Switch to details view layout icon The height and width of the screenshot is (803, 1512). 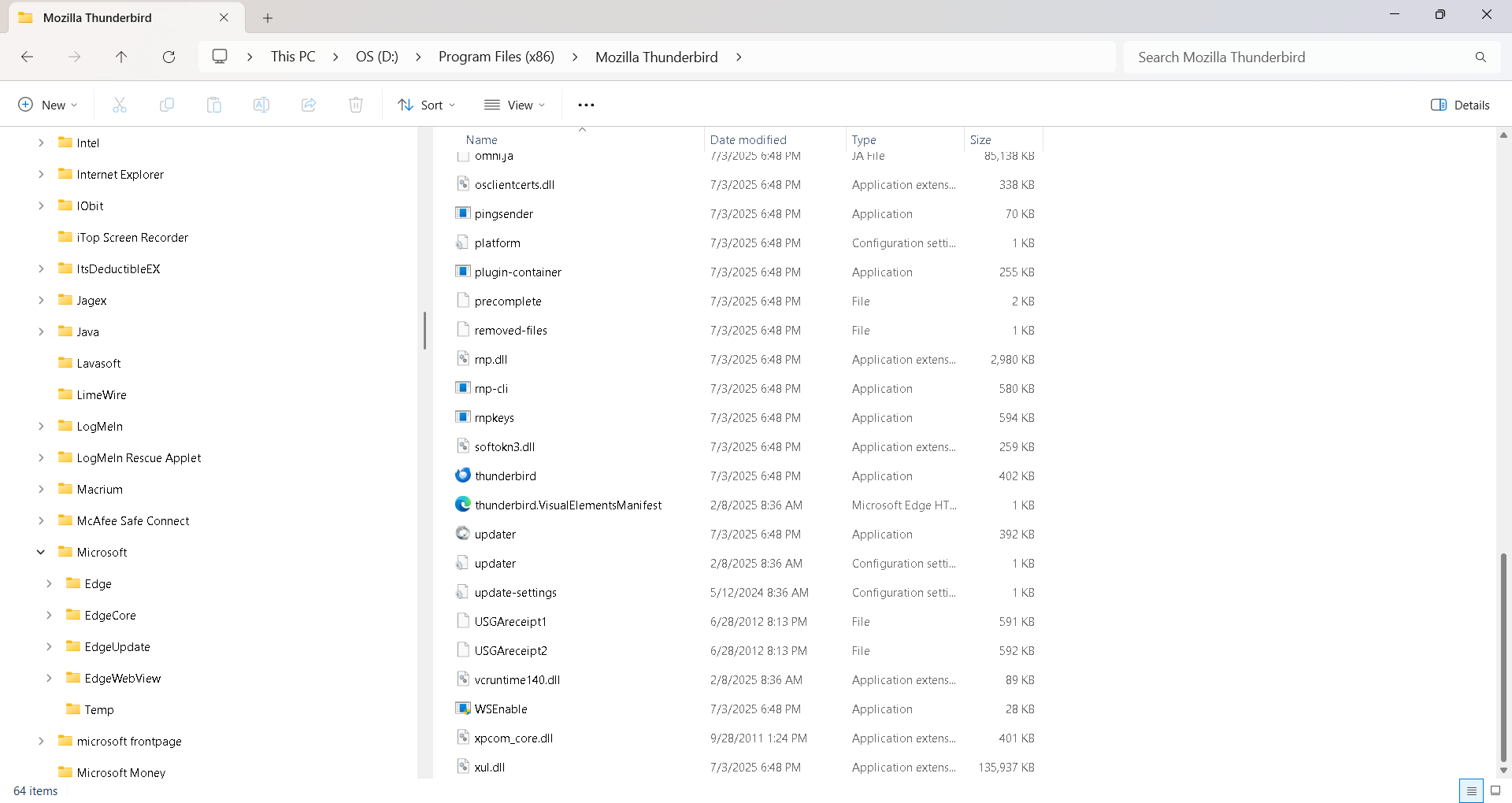point(1471,790)
